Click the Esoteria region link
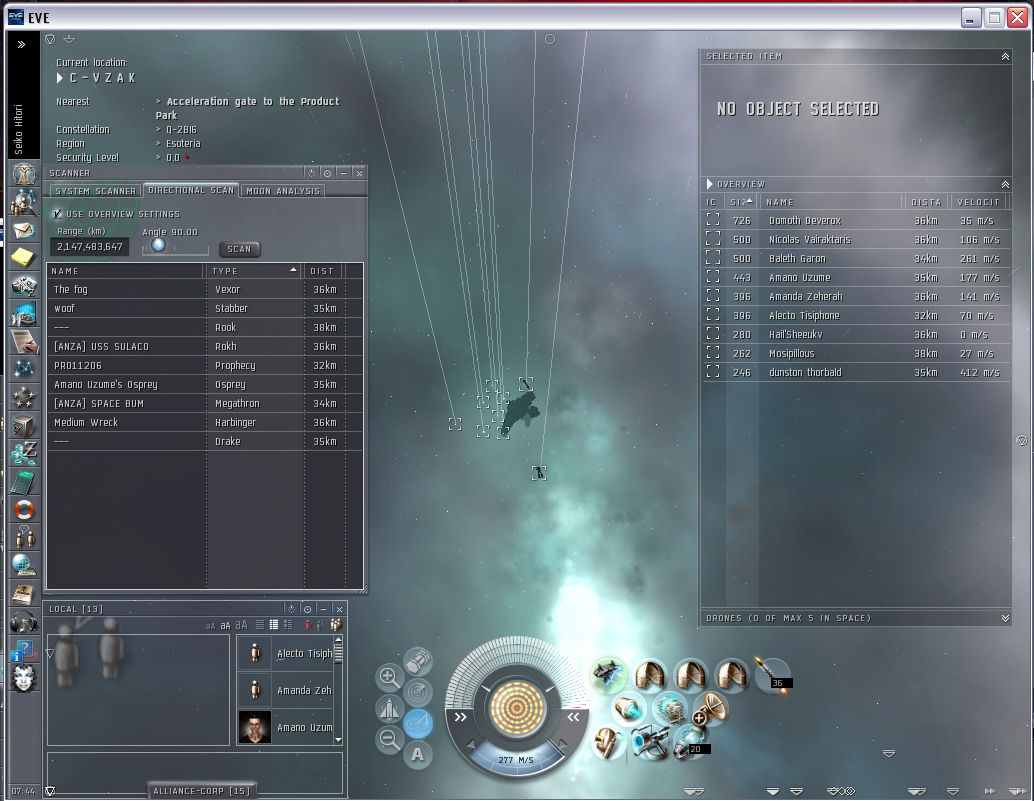The height and width of the screenshot is (801, 1034). [x=183, y=143]
